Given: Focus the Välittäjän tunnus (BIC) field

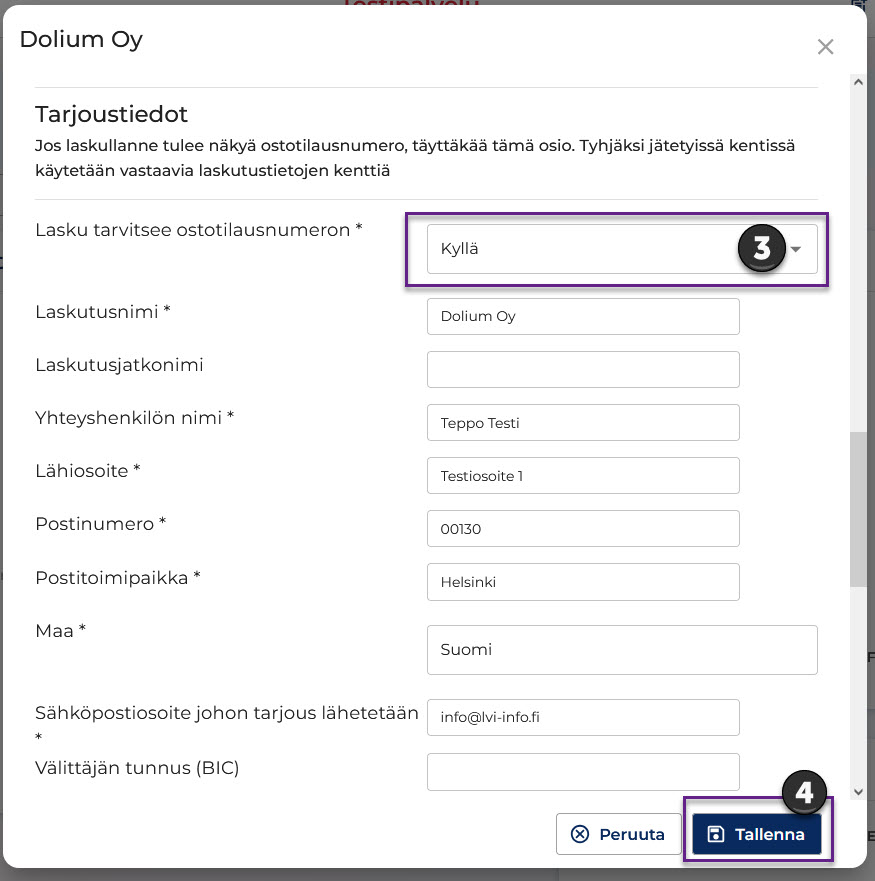Looking at the screenshot, I should [583, 771].
